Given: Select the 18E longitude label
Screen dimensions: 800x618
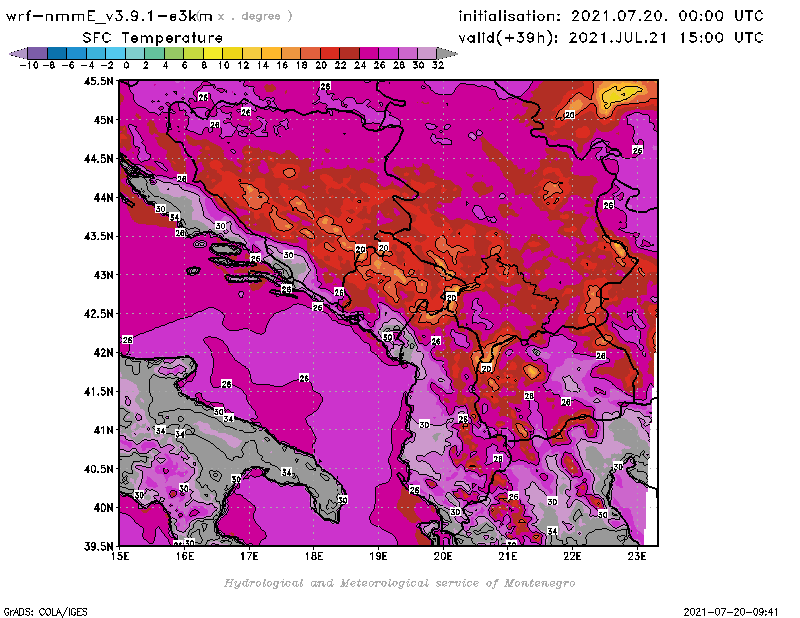Looking at the screenshot, I should tap(314, 556).
